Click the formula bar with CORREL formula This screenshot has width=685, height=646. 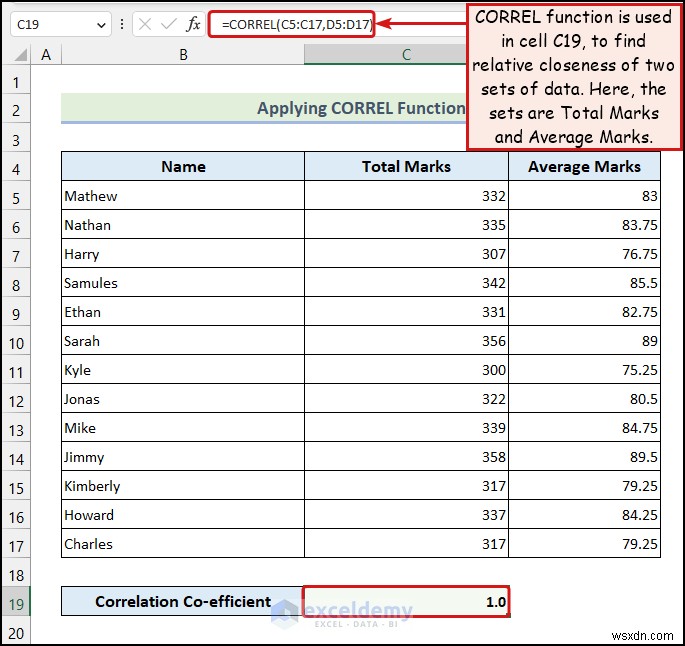point(291,24)
